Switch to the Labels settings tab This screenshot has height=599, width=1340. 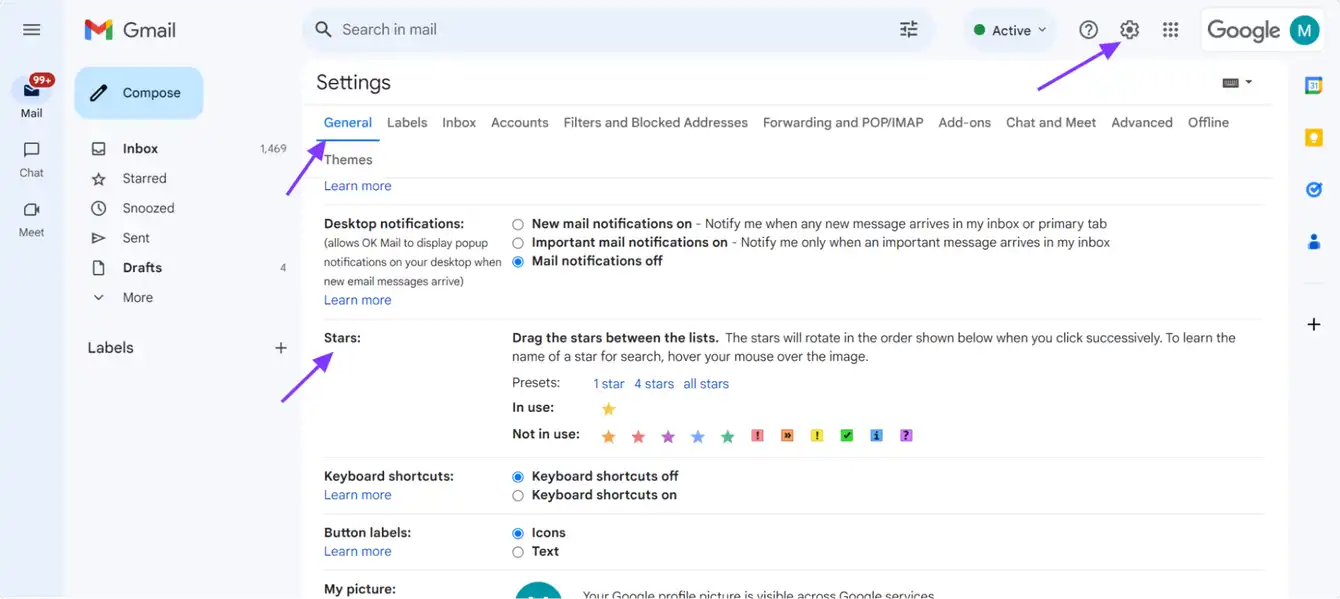pyautogui.click(x=407, y=122)
